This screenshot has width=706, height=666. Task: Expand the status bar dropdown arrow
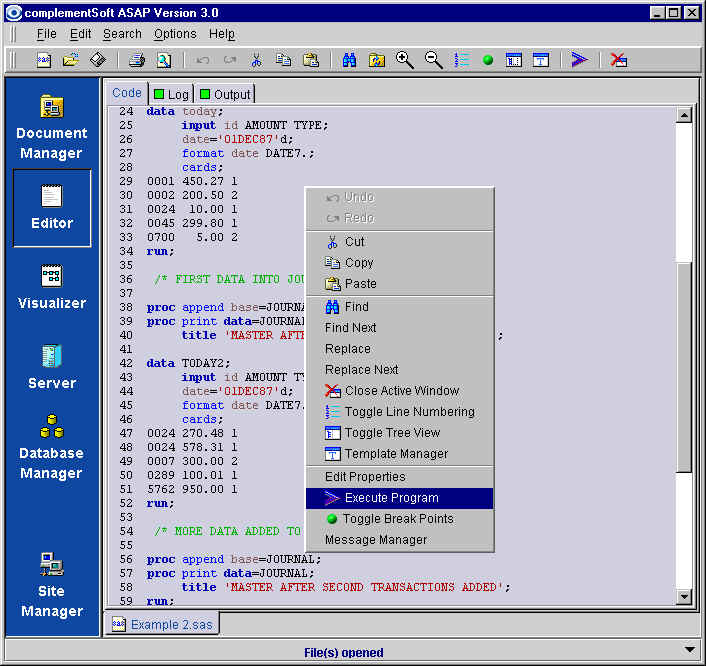tap(689, 650)
